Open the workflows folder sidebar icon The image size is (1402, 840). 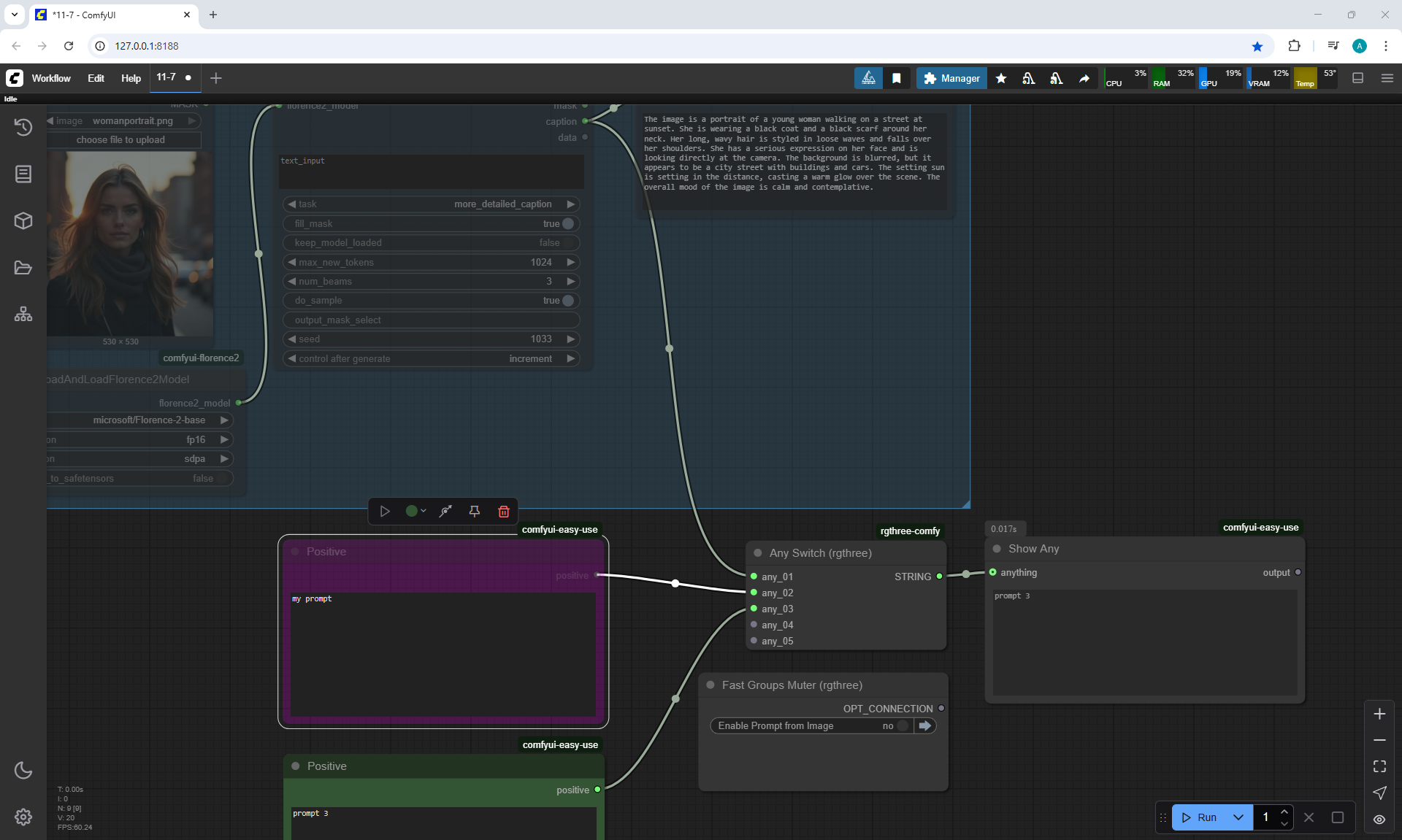[x=23, y=268]
